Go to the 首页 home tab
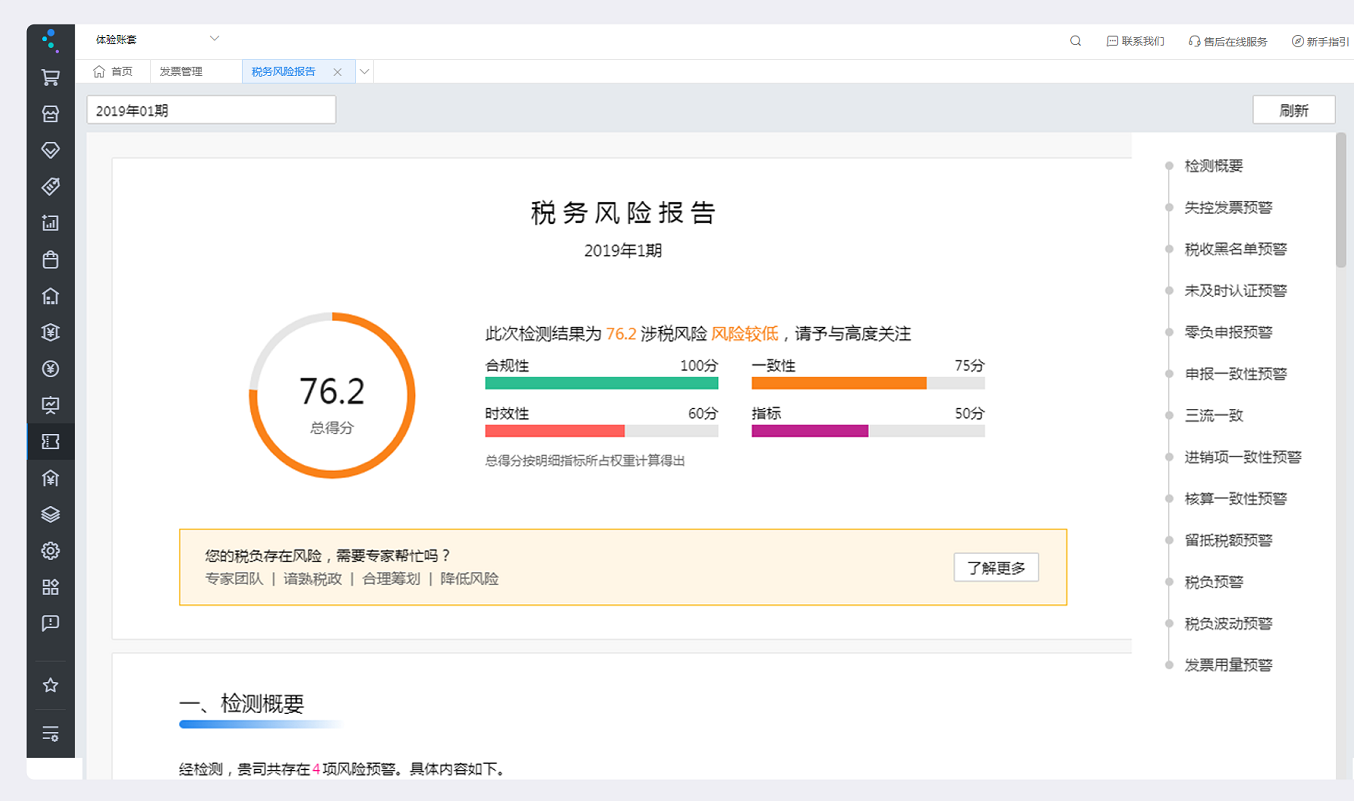The width and height of the screenshot is (1354, 801). (113, 72)
